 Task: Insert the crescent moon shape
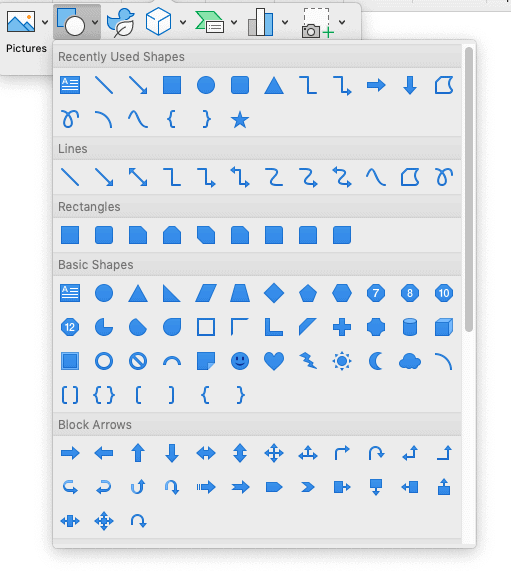coord(376,361)
